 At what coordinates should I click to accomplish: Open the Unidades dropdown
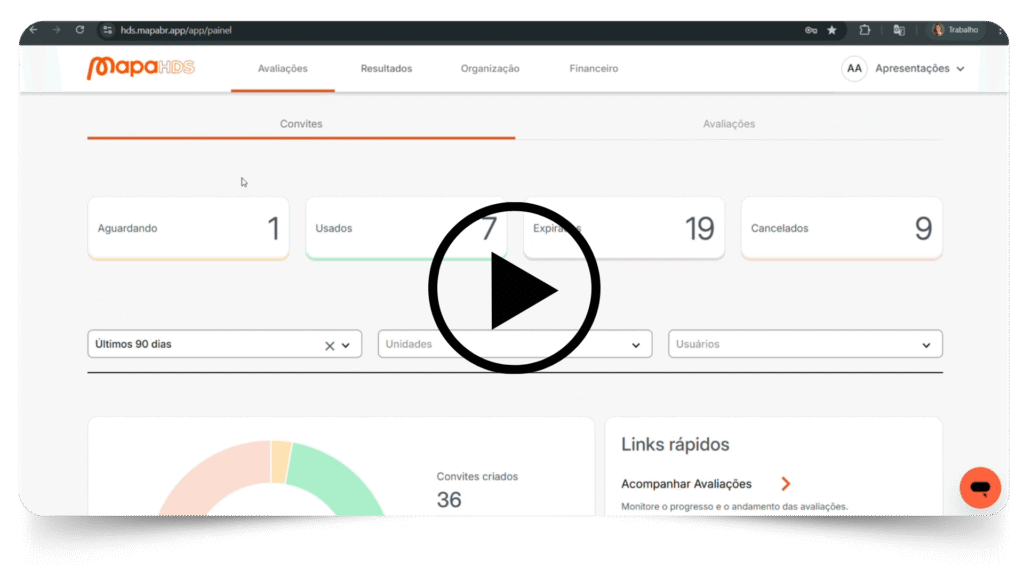(x=635, y=345)
